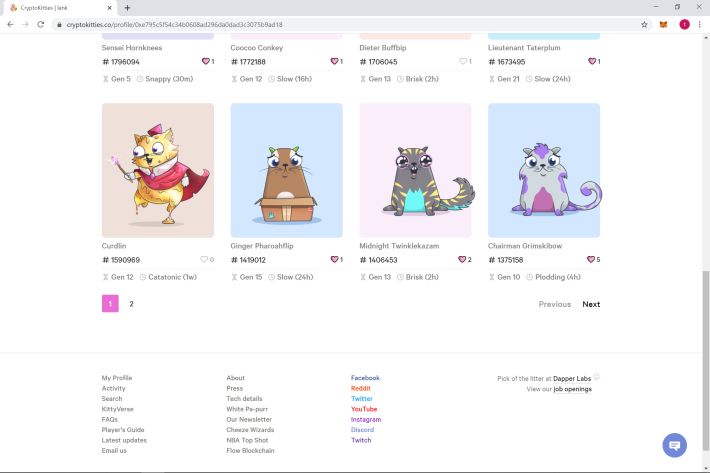Open KittyVerse footer link
Viewport: 710px width, 473px height.
[118, 409]
